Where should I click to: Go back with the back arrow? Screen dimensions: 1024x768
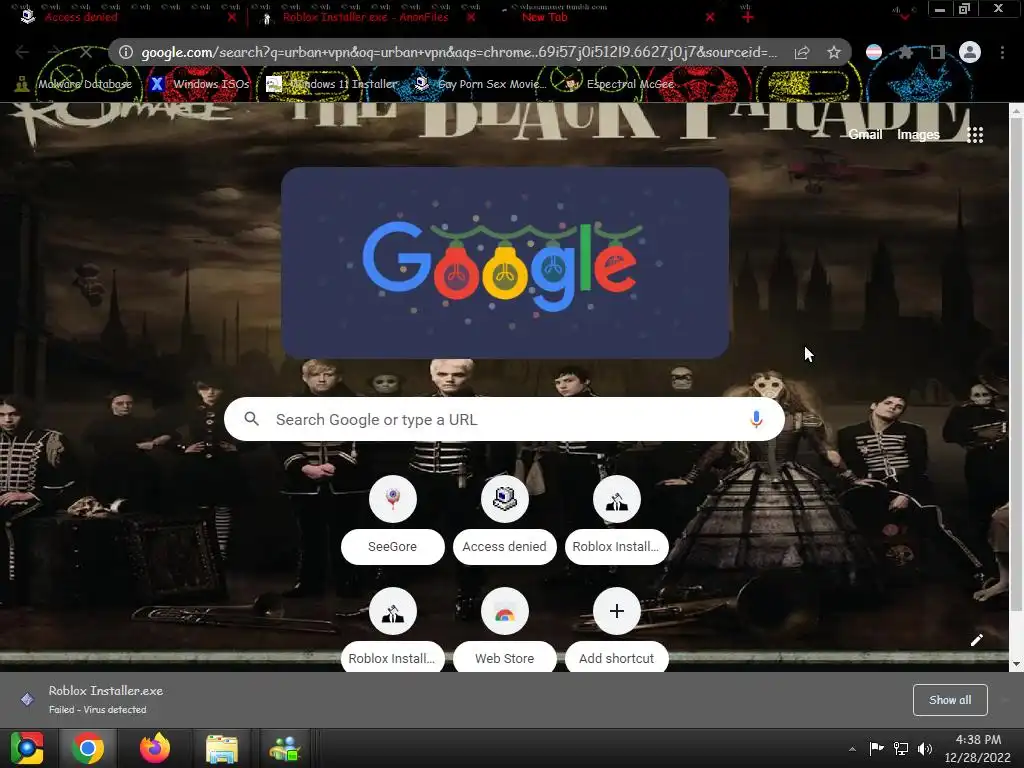pos(22,52)
